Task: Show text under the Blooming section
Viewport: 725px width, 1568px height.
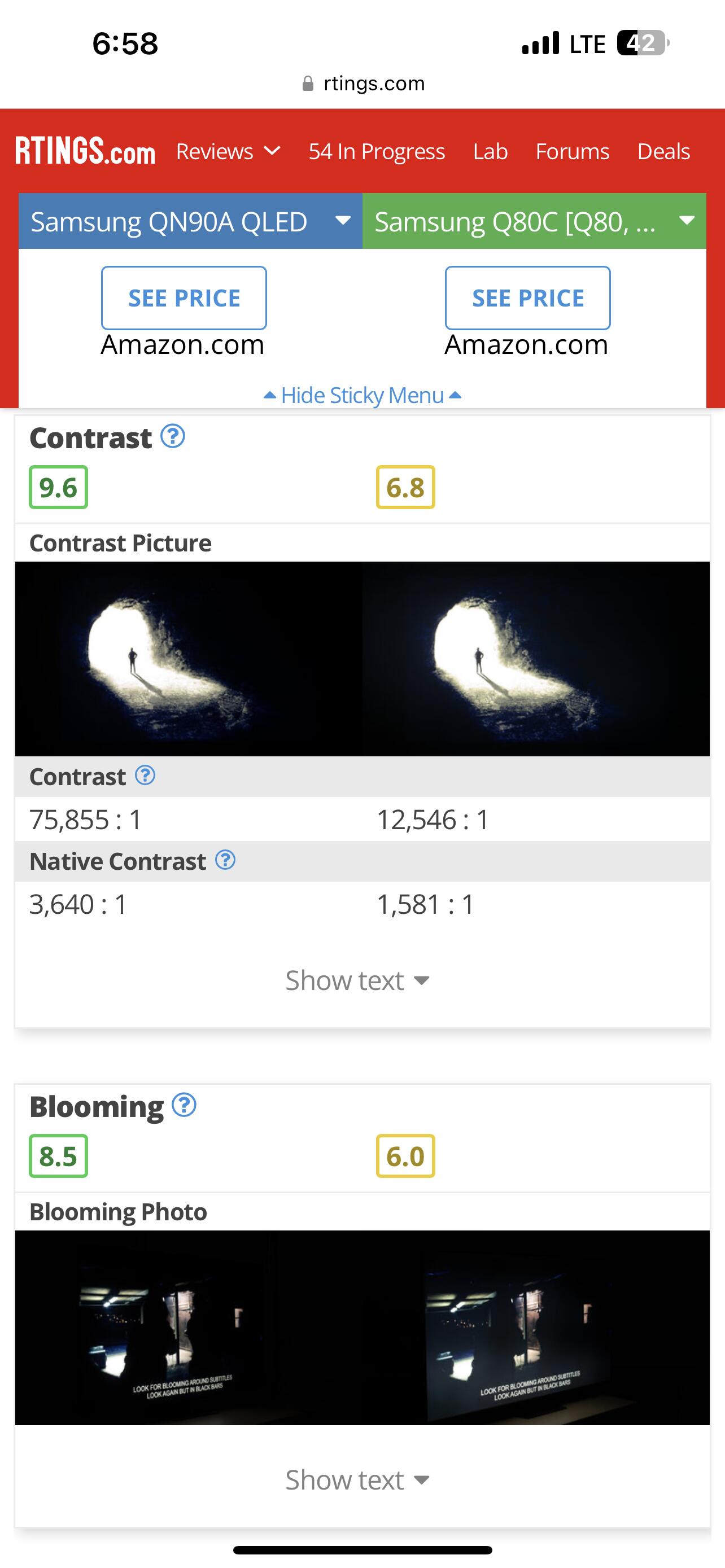Action: click(x=357, y=1479)
